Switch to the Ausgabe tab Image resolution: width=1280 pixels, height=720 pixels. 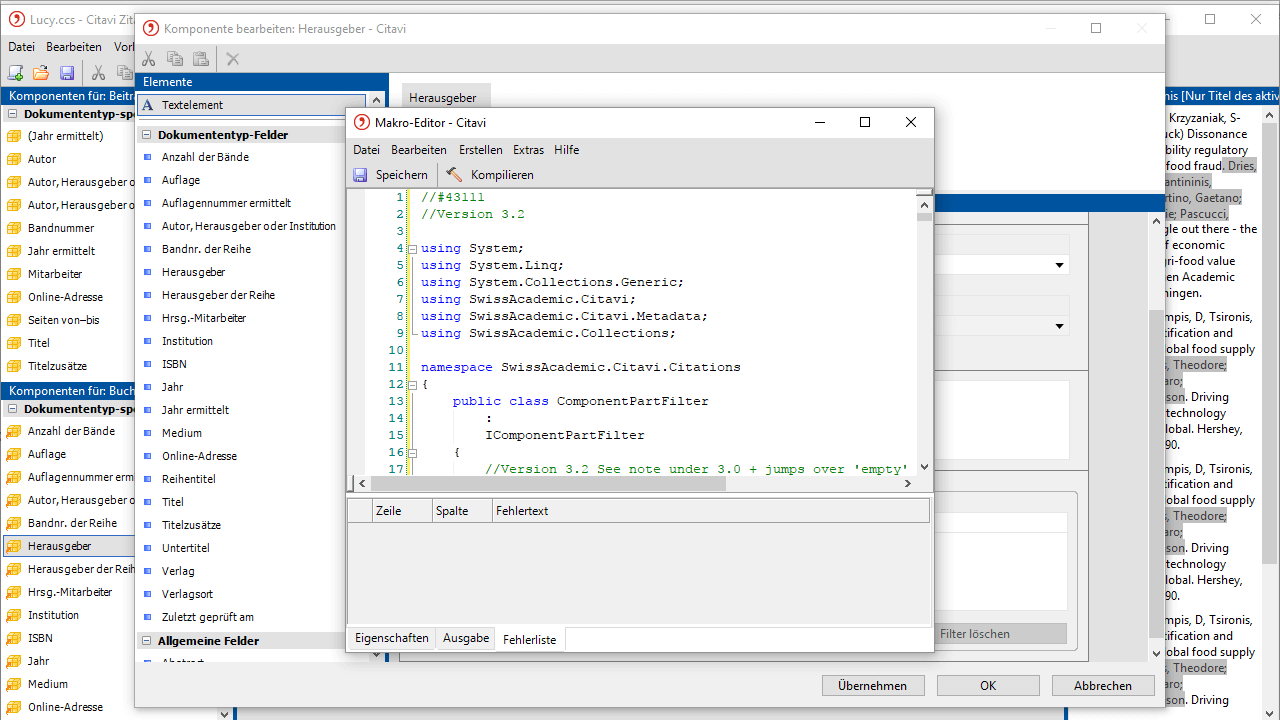click(x=466, y=638)
